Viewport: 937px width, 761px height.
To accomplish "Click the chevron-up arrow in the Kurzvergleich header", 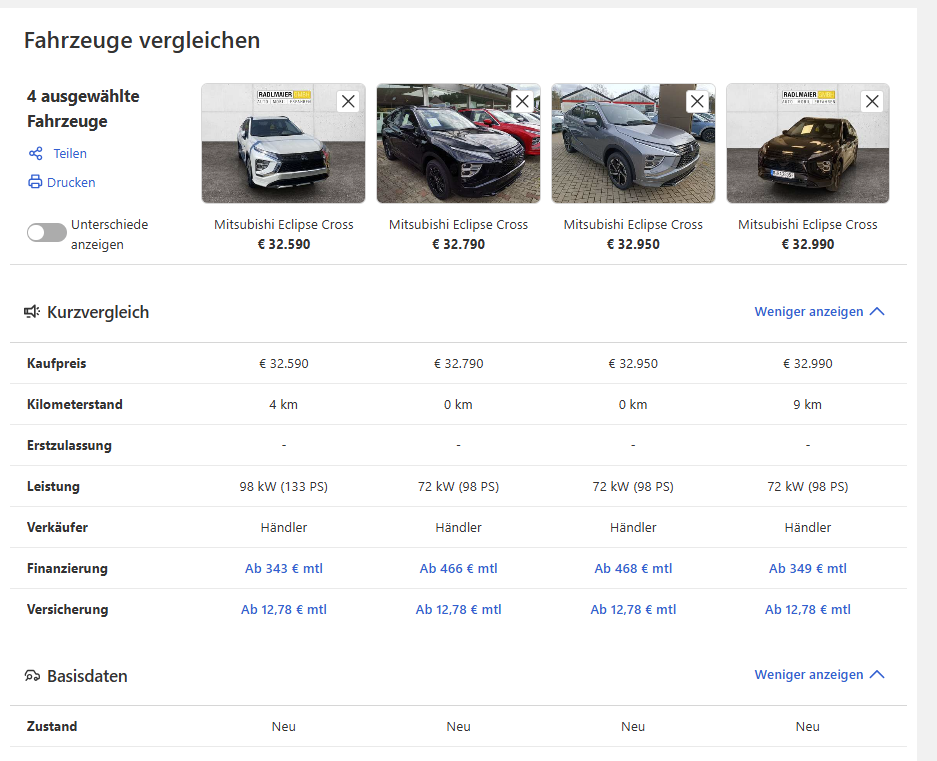I will pos(877,311).
